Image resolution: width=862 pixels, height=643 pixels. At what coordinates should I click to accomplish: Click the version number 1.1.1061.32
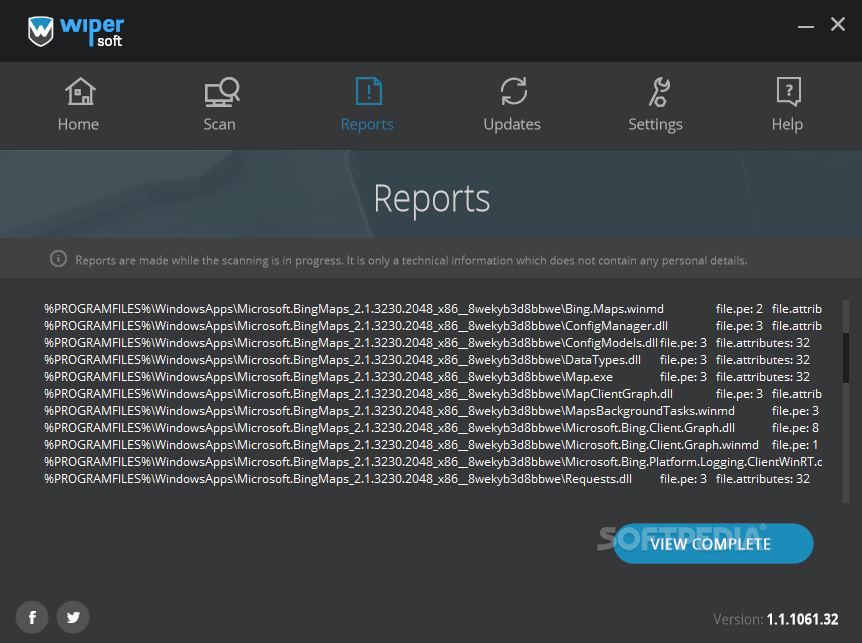pyautogui.click(x=803, y=619)
